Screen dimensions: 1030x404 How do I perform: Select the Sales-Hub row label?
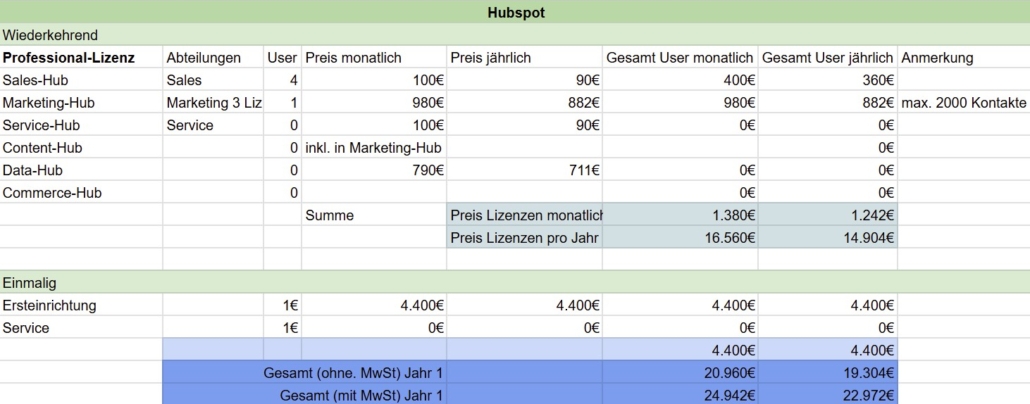pyautogui.click(x=37, y=80)
